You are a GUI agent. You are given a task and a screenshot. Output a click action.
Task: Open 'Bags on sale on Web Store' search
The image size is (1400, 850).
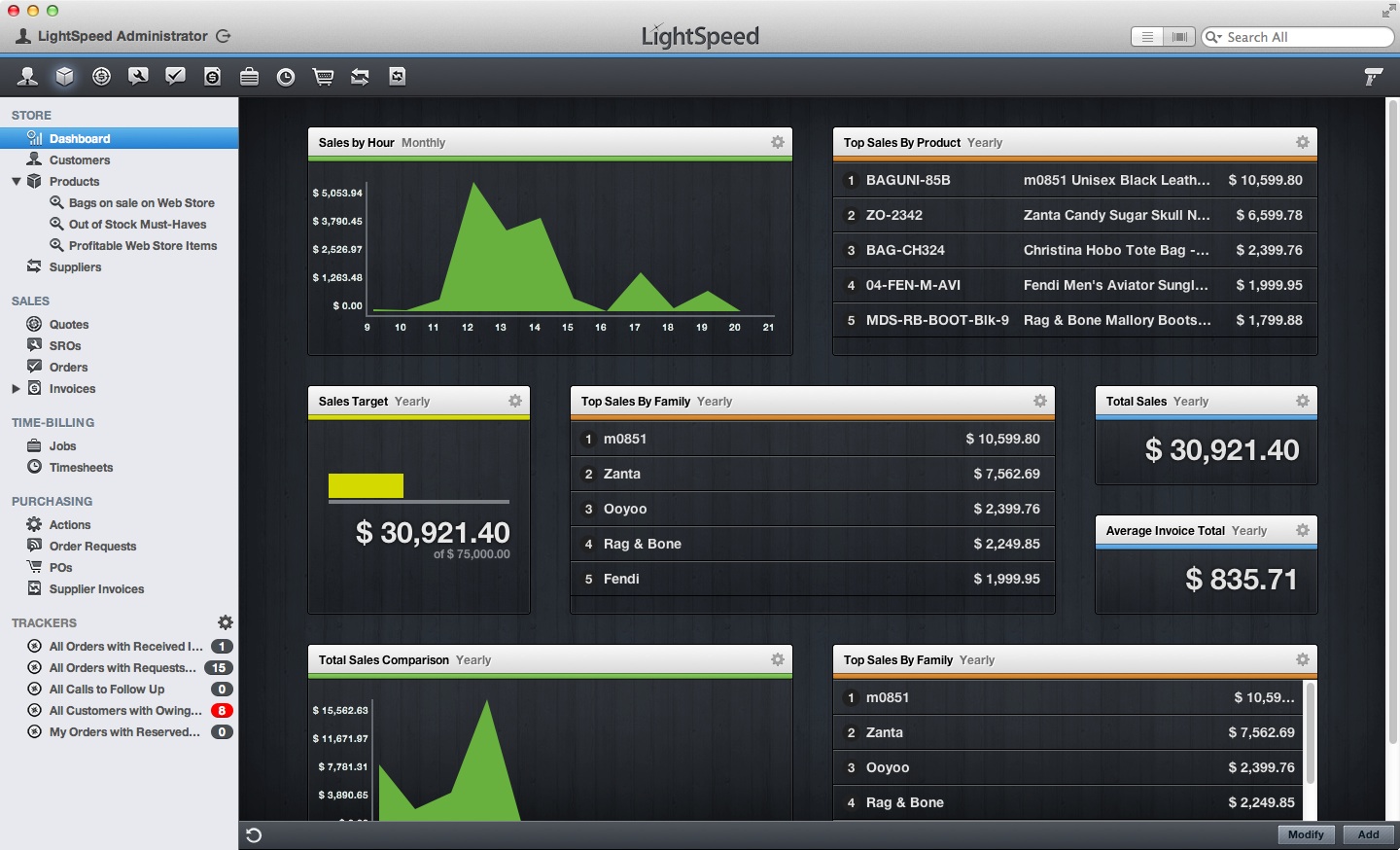[119, 202]
